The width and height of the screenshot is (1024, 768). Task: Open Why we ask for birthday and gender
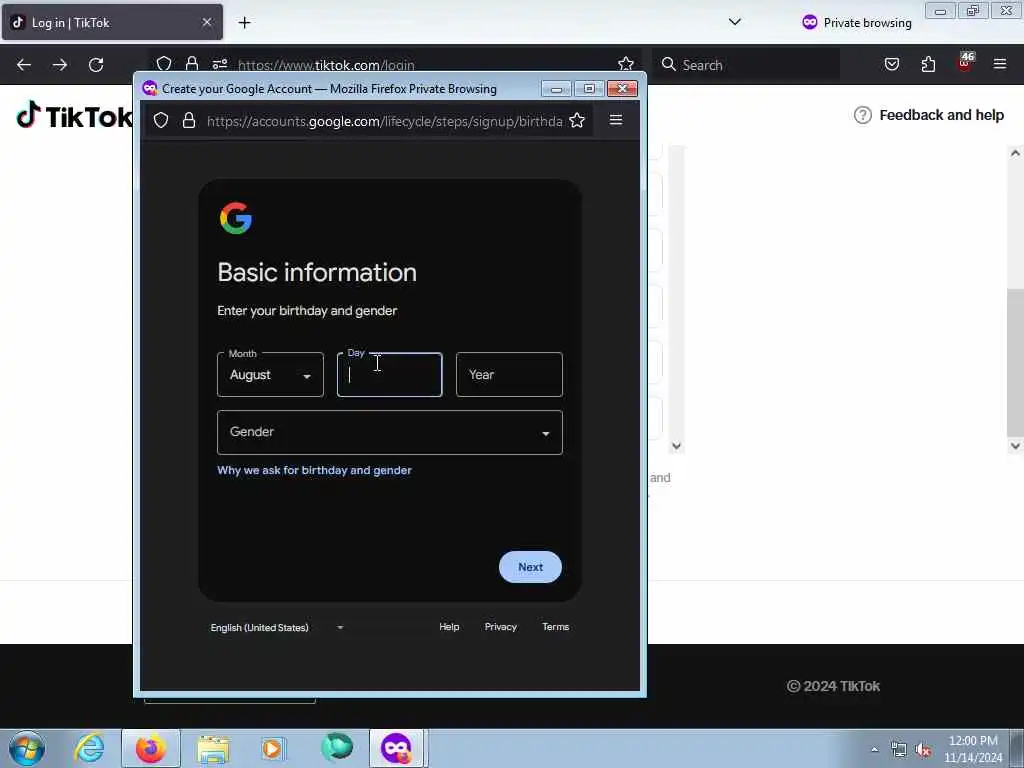314,470
